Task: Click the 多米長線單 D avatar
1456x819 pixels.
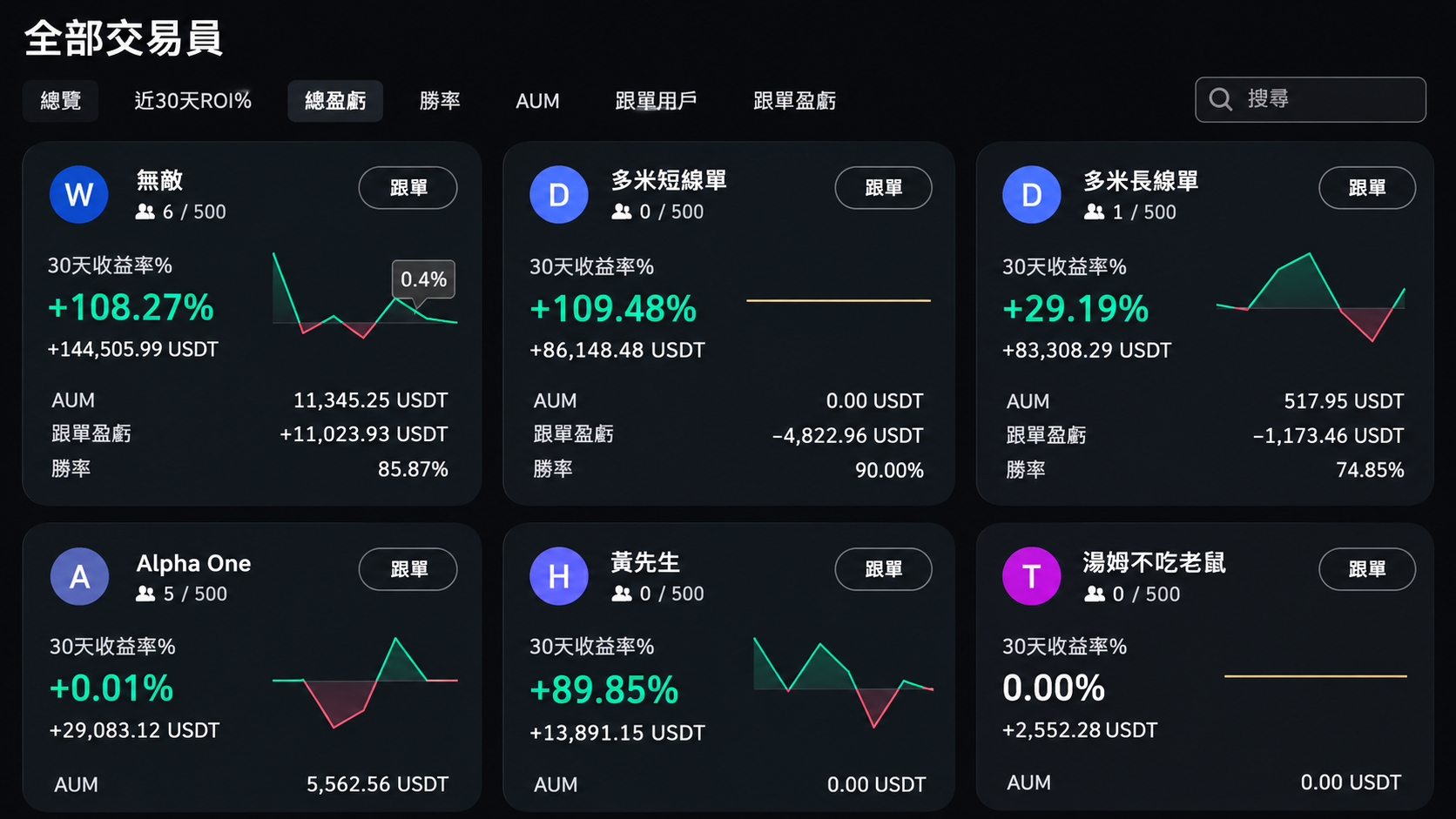Action: pos(1032,194)
